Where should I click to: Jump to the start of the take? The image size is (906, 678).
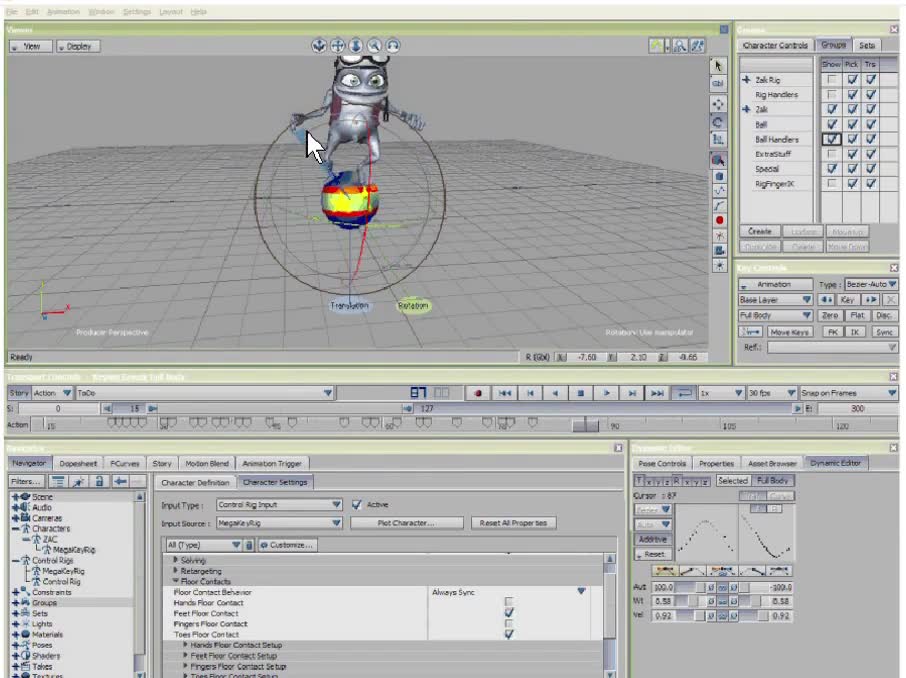(x=505, y=393)
